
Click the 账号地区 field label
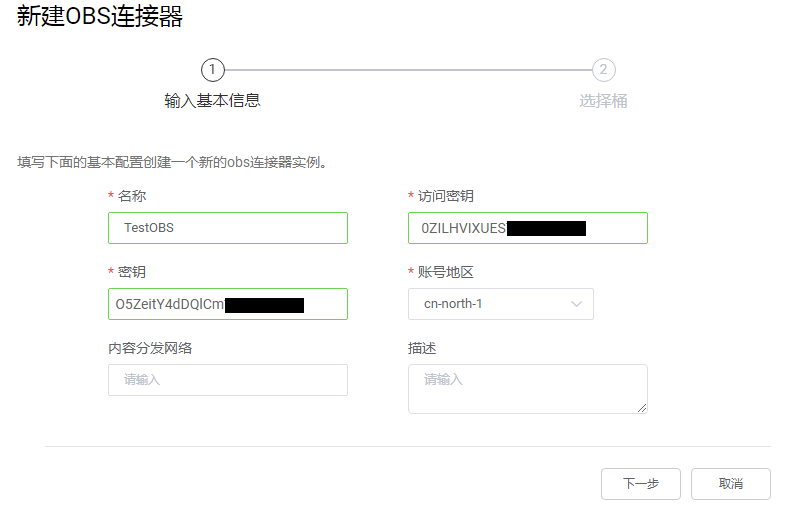click(x=446, y=272)
